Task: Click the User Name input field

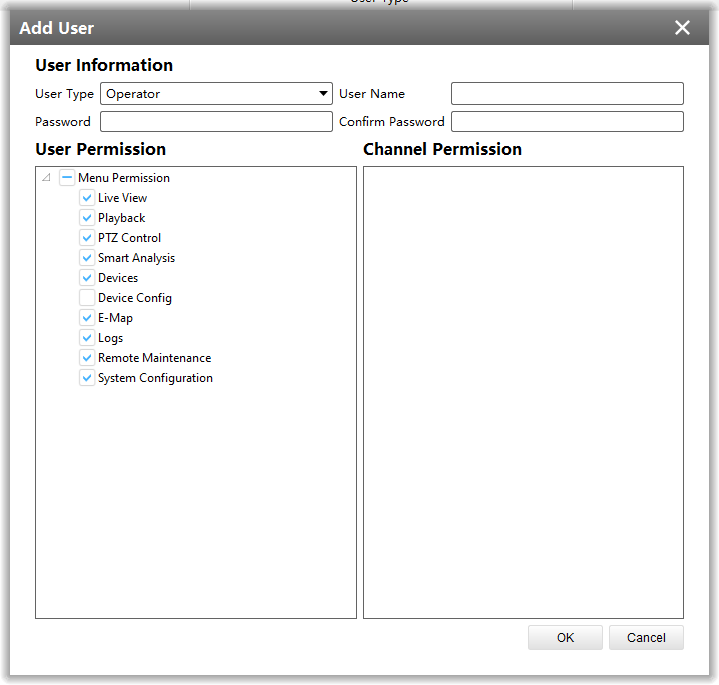Action: click(x=567, y=94)
